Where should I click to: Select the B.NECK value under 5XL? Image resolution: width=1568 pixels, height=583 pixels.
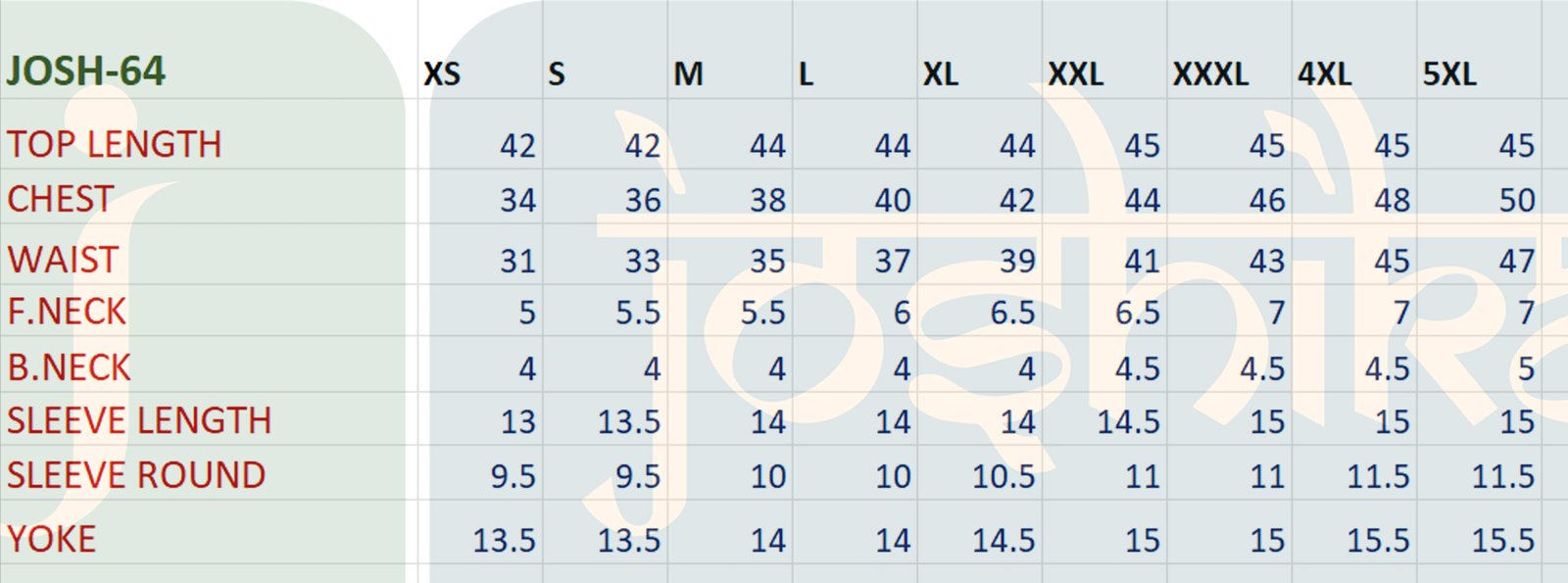(x=1526, y=369)
